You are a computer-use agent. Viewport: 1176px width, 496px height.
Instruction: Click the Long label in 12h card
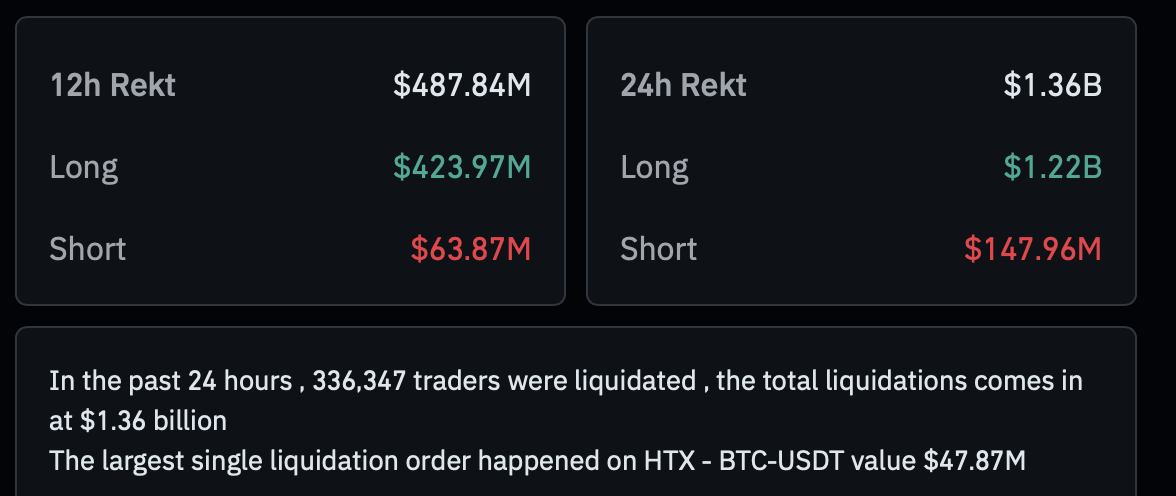84,167
